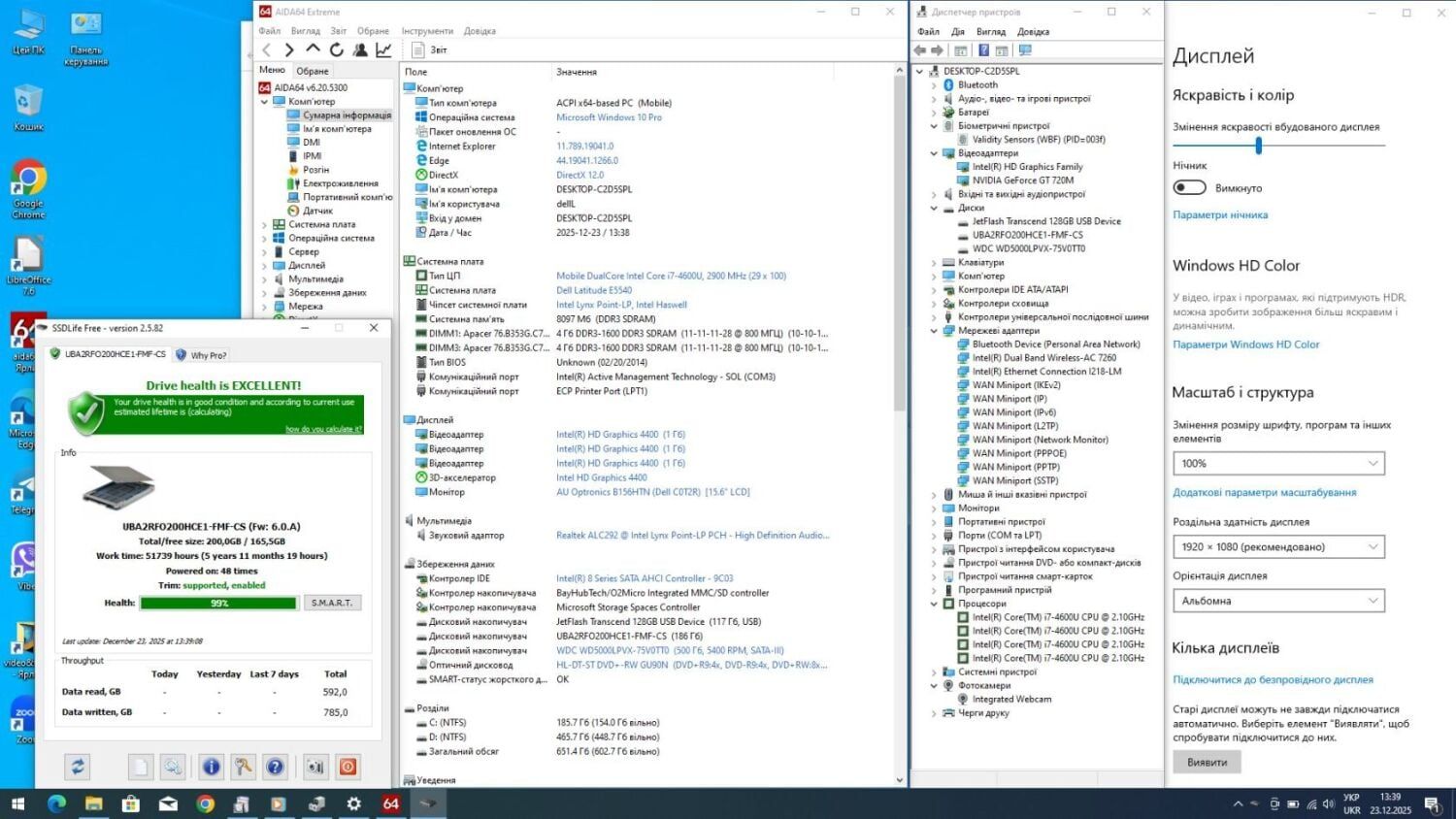Click the AIDA64 refresh toolbar icon
This screenshot has width=1456, height=819.
[337, 49]
